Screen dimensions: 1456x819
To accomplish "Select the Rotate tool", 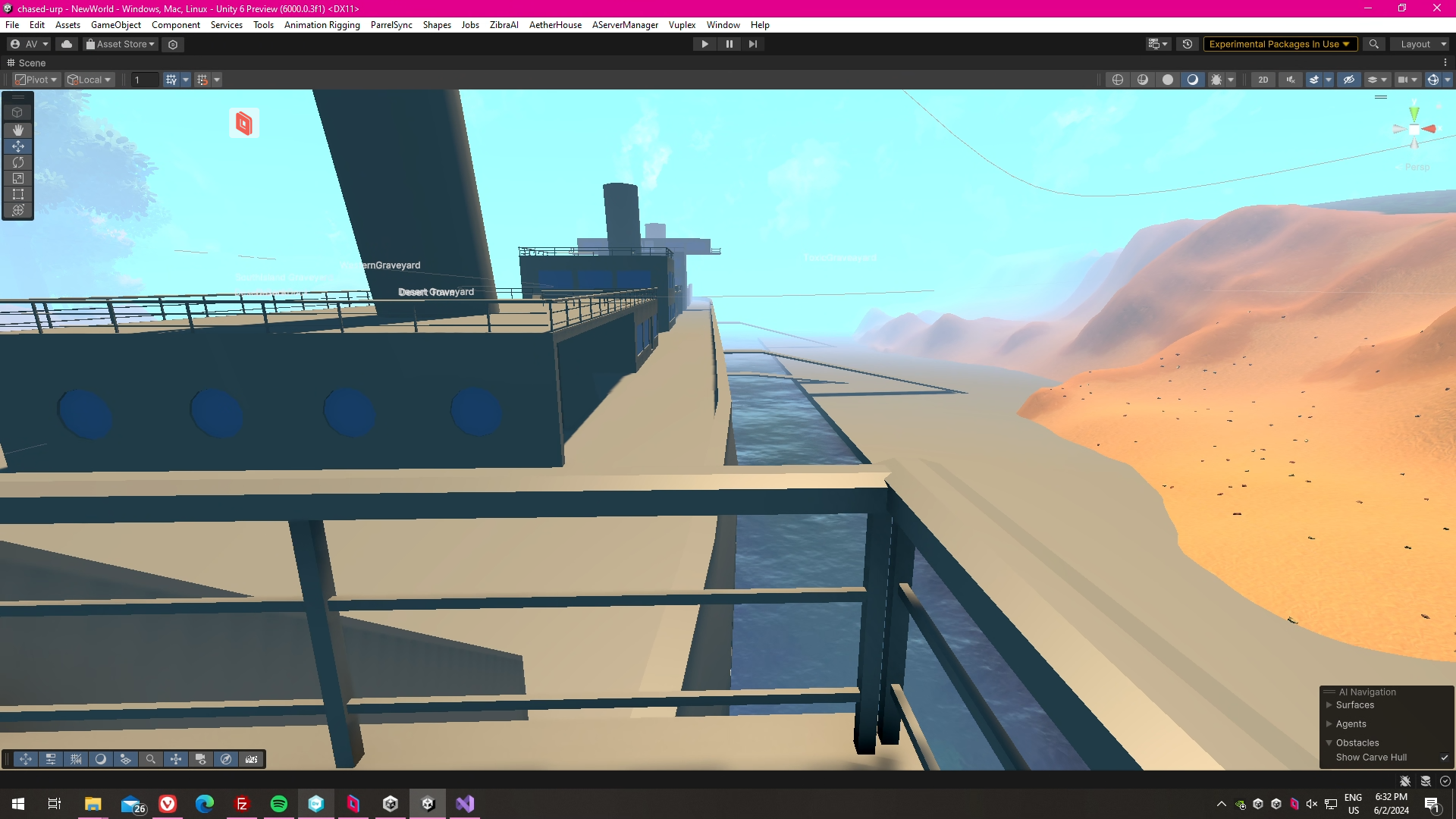I will (18, 162).
